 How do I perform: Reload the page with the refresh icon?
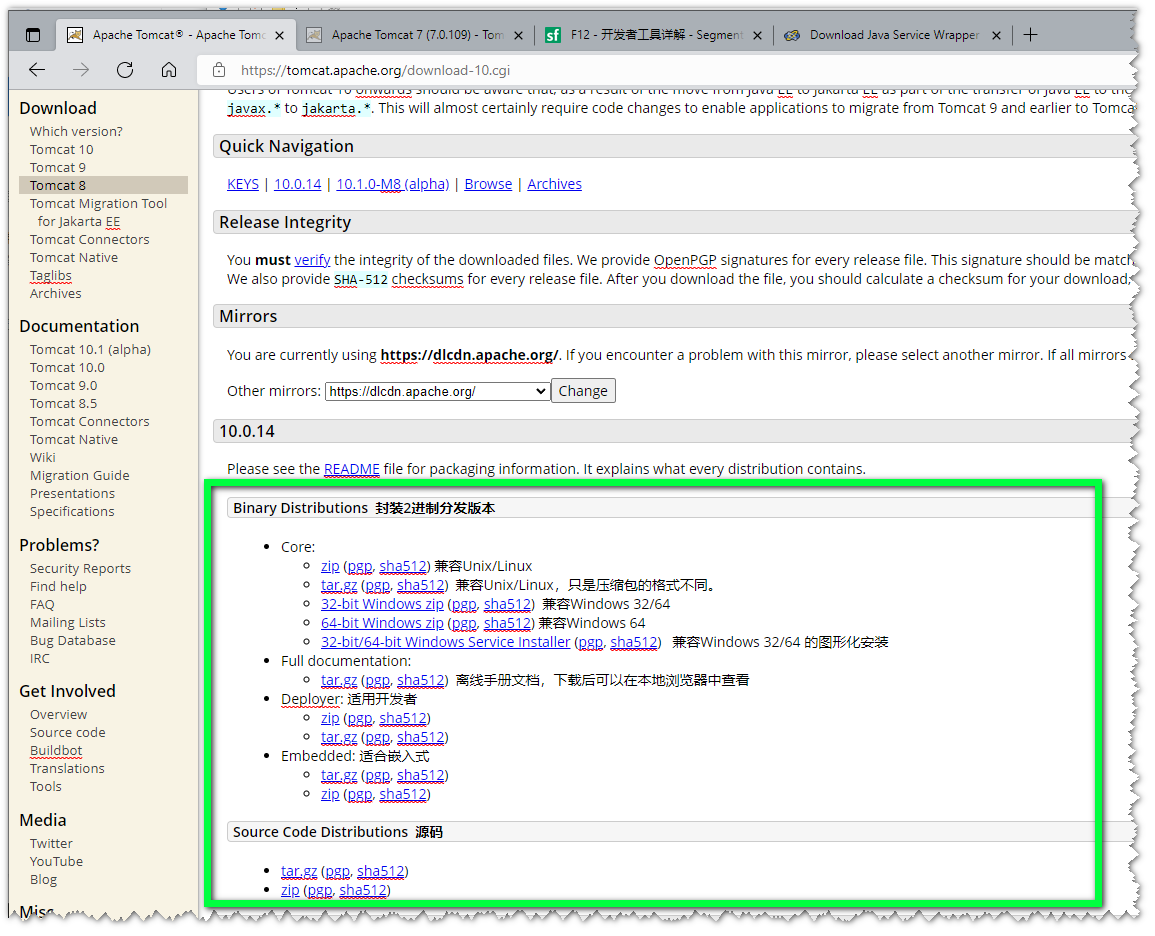[125, 70]
